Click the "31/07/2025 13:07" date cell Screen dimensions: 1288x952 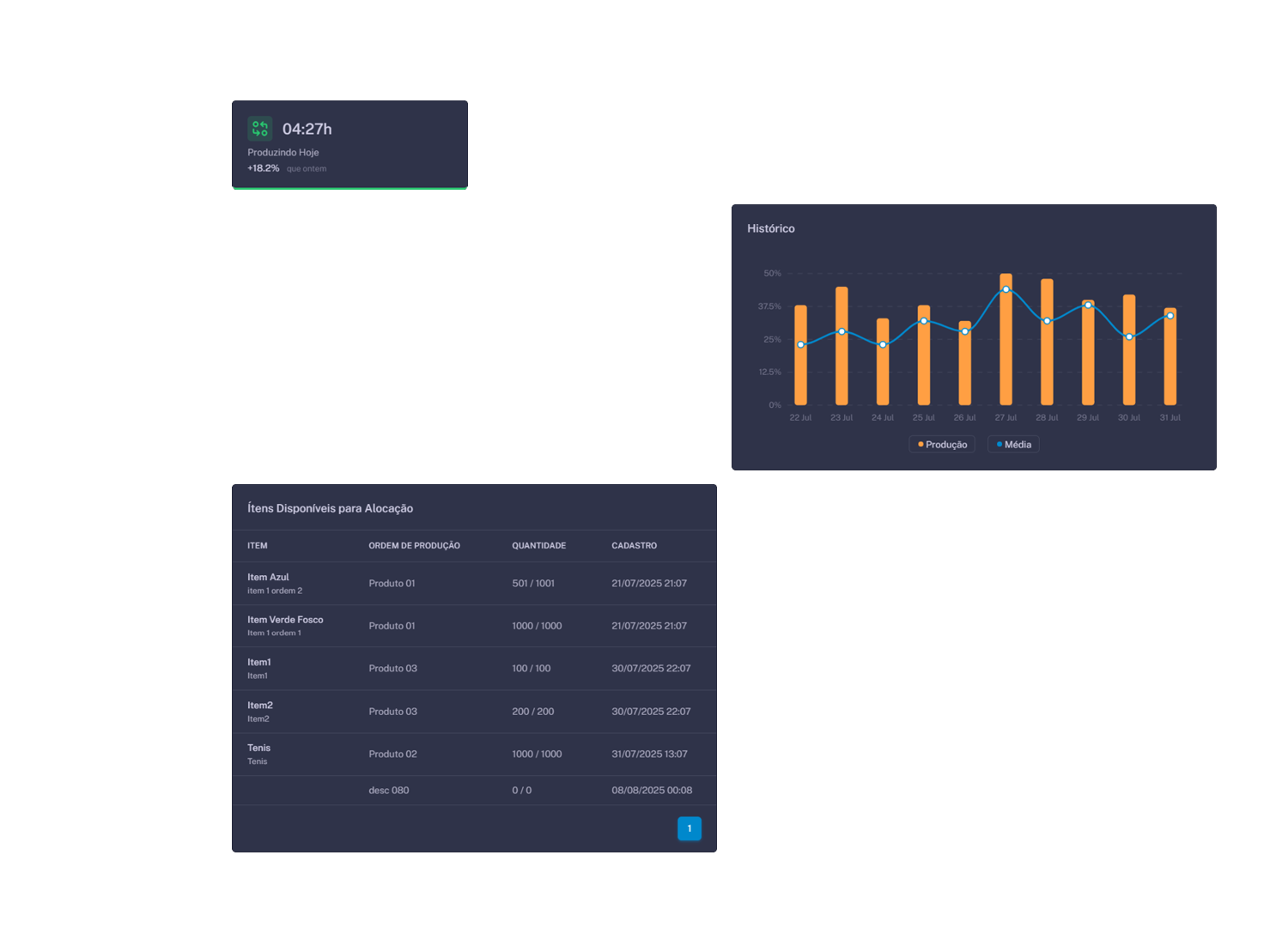[649, 755]
